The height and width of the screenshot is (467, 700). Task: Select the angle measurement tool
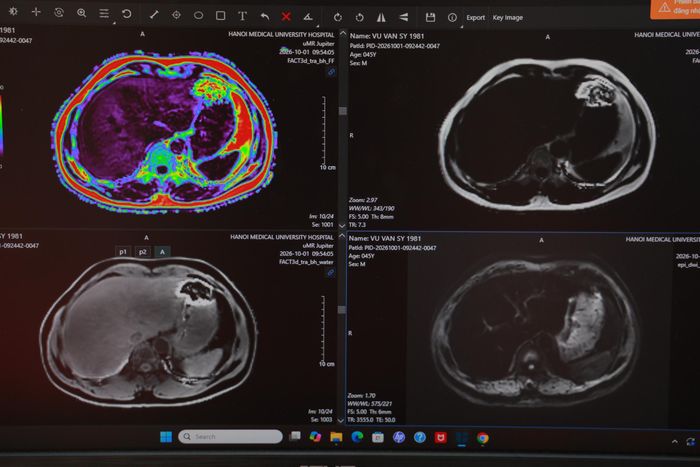[308, 17]
